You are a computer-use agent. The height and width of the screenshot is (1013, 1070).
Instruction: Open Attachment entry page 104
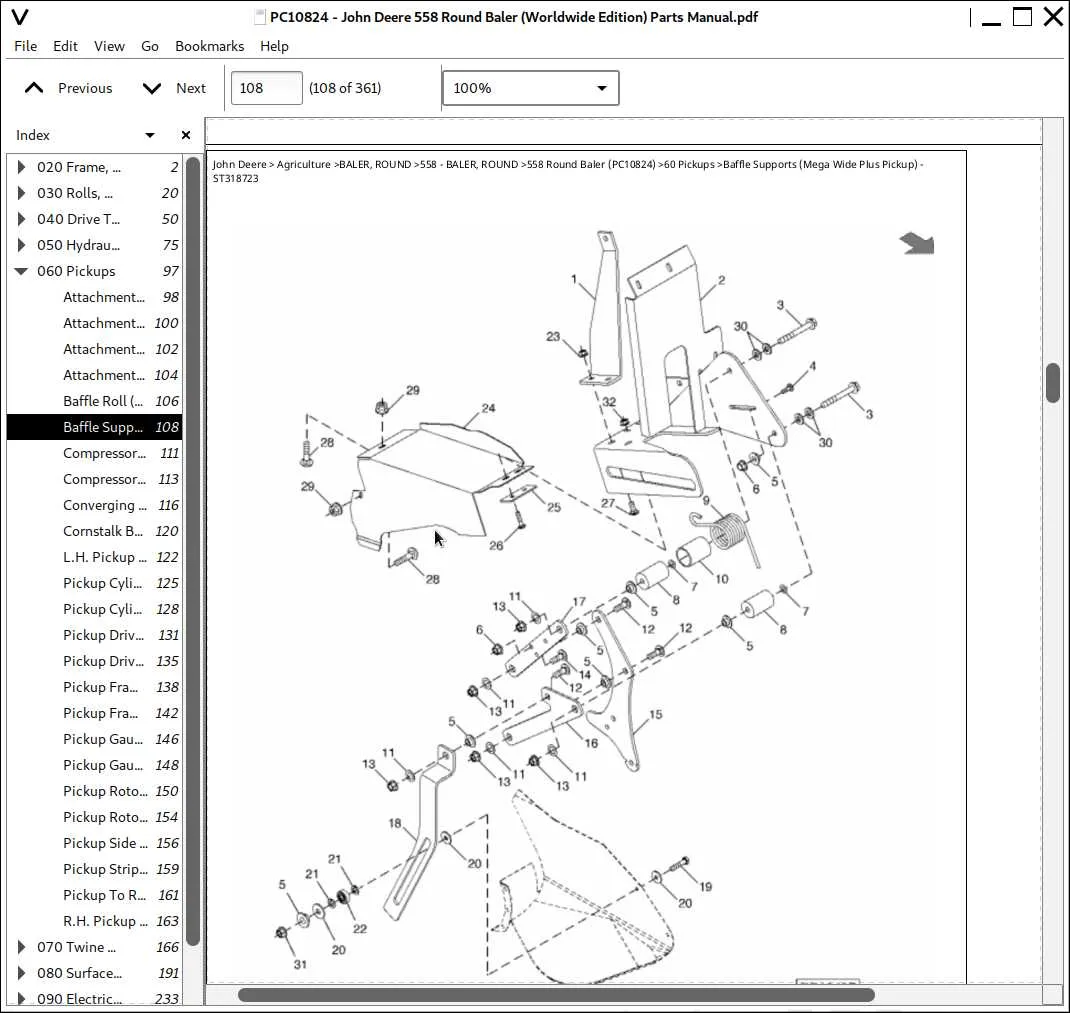pos(94,375)
